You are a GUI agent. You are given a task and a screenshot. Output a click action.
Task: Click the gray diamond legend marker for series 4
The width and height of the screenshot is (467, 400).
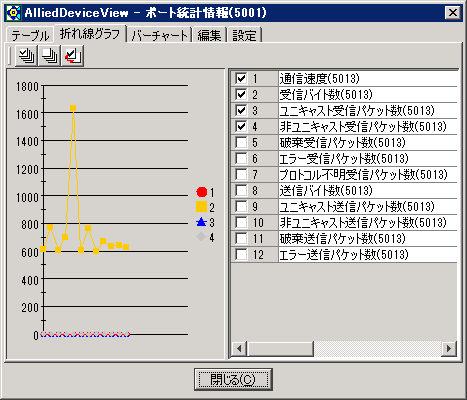pyautogui.click(x=201, y=237)
